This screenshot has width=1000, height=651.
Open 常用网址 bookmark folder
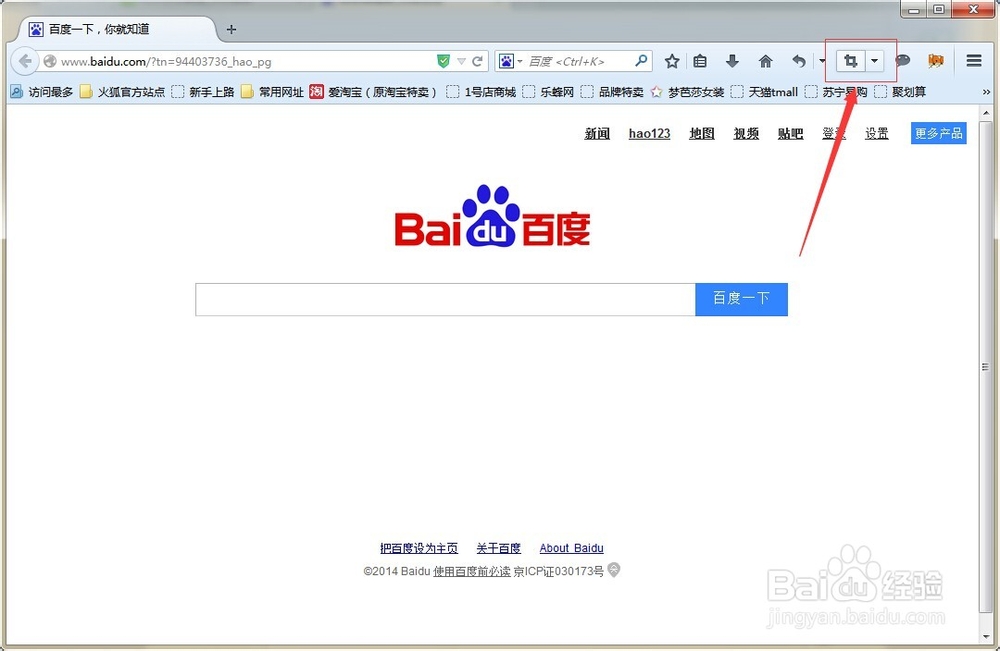[x=272, y=92]
